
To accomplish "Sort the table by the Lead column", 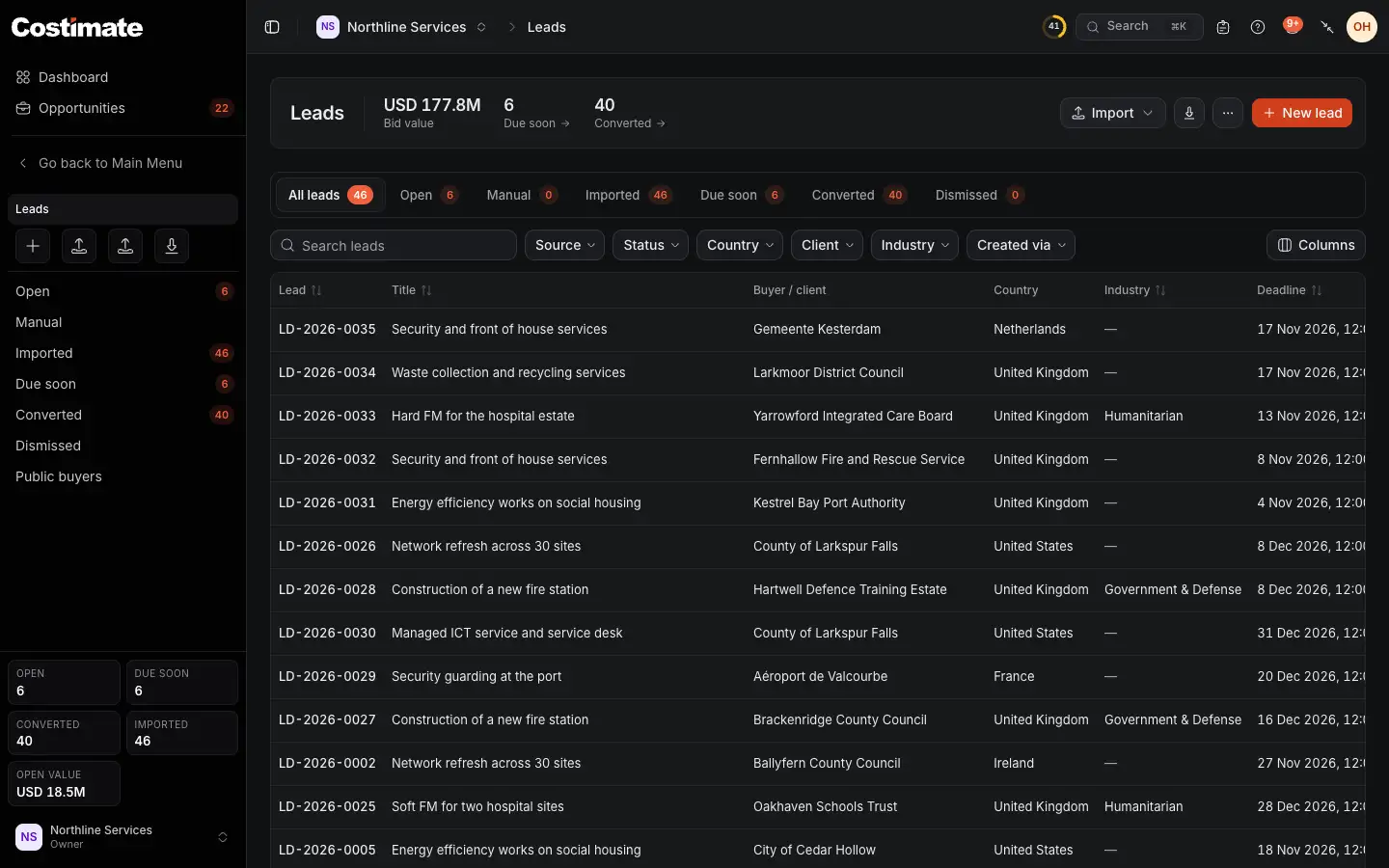I will [300, 290].
